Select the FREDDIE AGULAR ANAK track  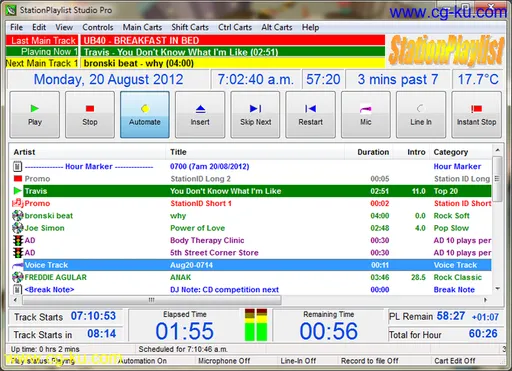click(252, 277)
